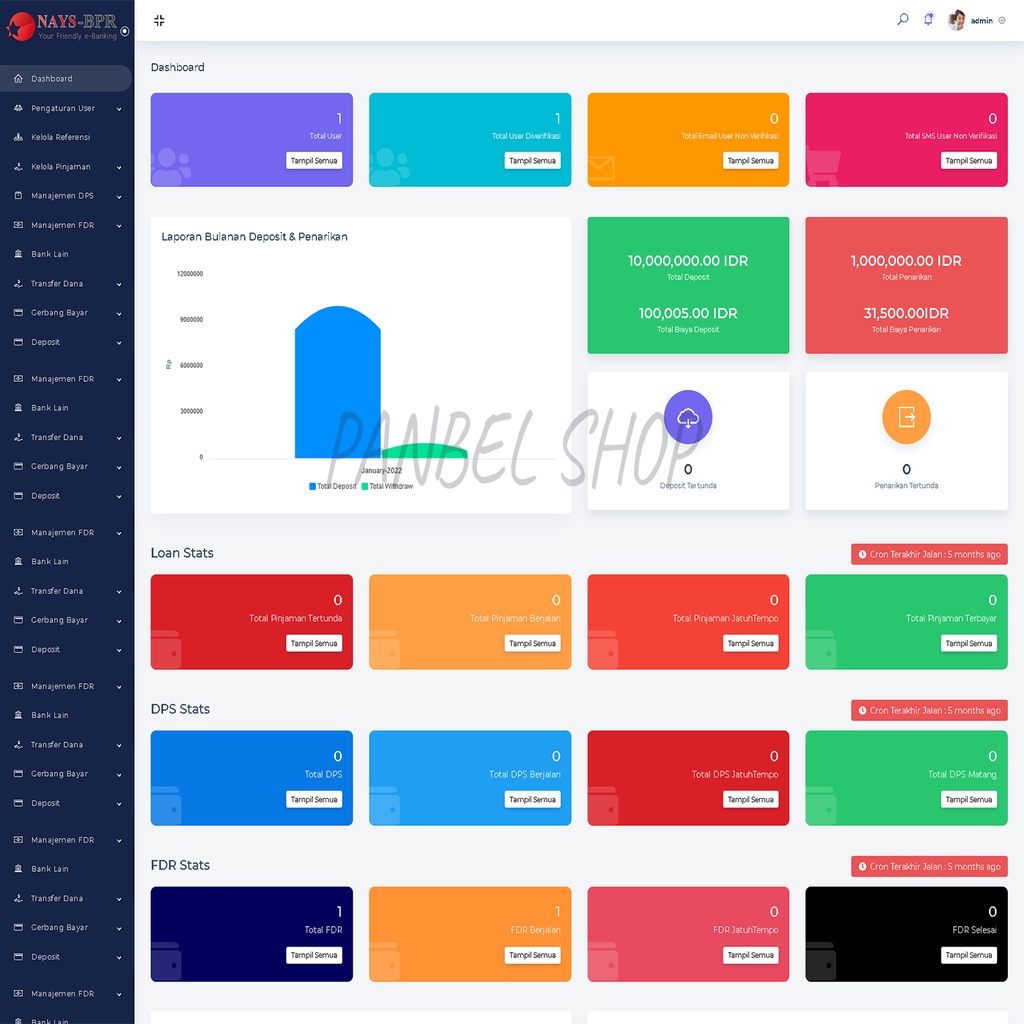
Task: Click Tampil Semua on Total Pinjaman JatuhTempo
Action: pyautogui.click(x=750, y=643)
